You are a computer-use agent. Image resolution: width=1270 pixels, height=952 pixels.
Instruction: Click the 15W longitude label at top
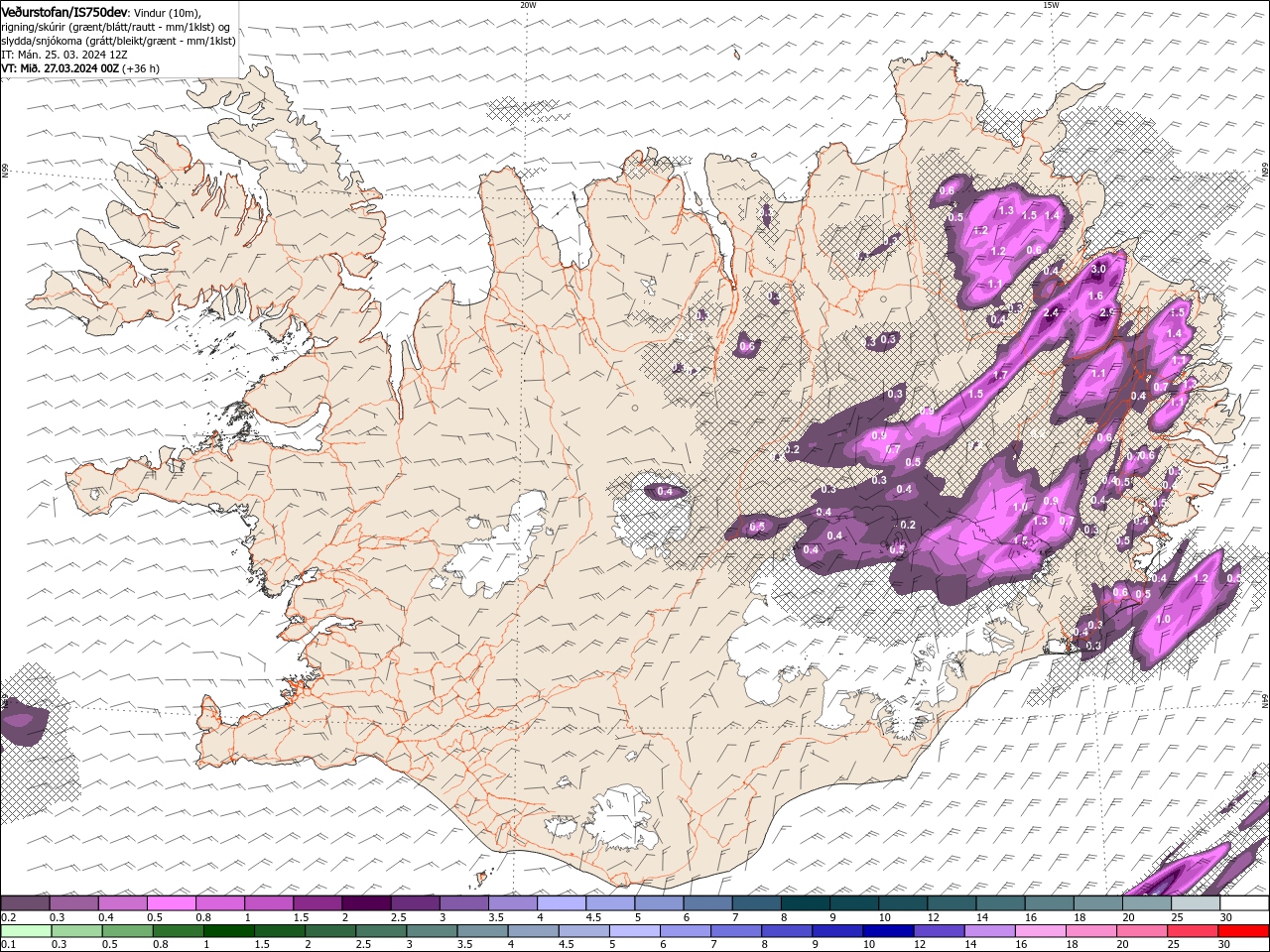point(1051,5)
